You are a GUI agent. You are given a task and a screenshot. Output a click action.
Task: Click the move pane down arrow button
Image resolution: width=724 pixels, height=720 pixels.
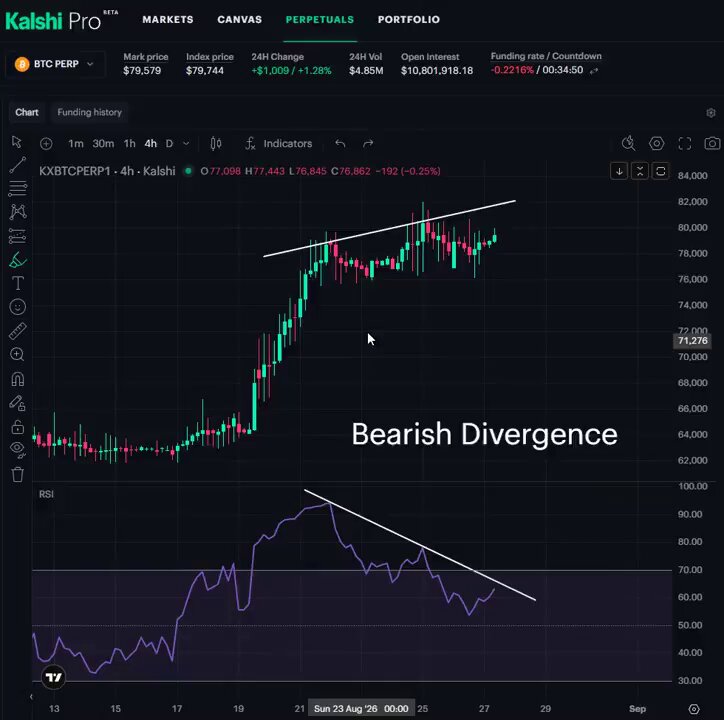pos(619,171)
